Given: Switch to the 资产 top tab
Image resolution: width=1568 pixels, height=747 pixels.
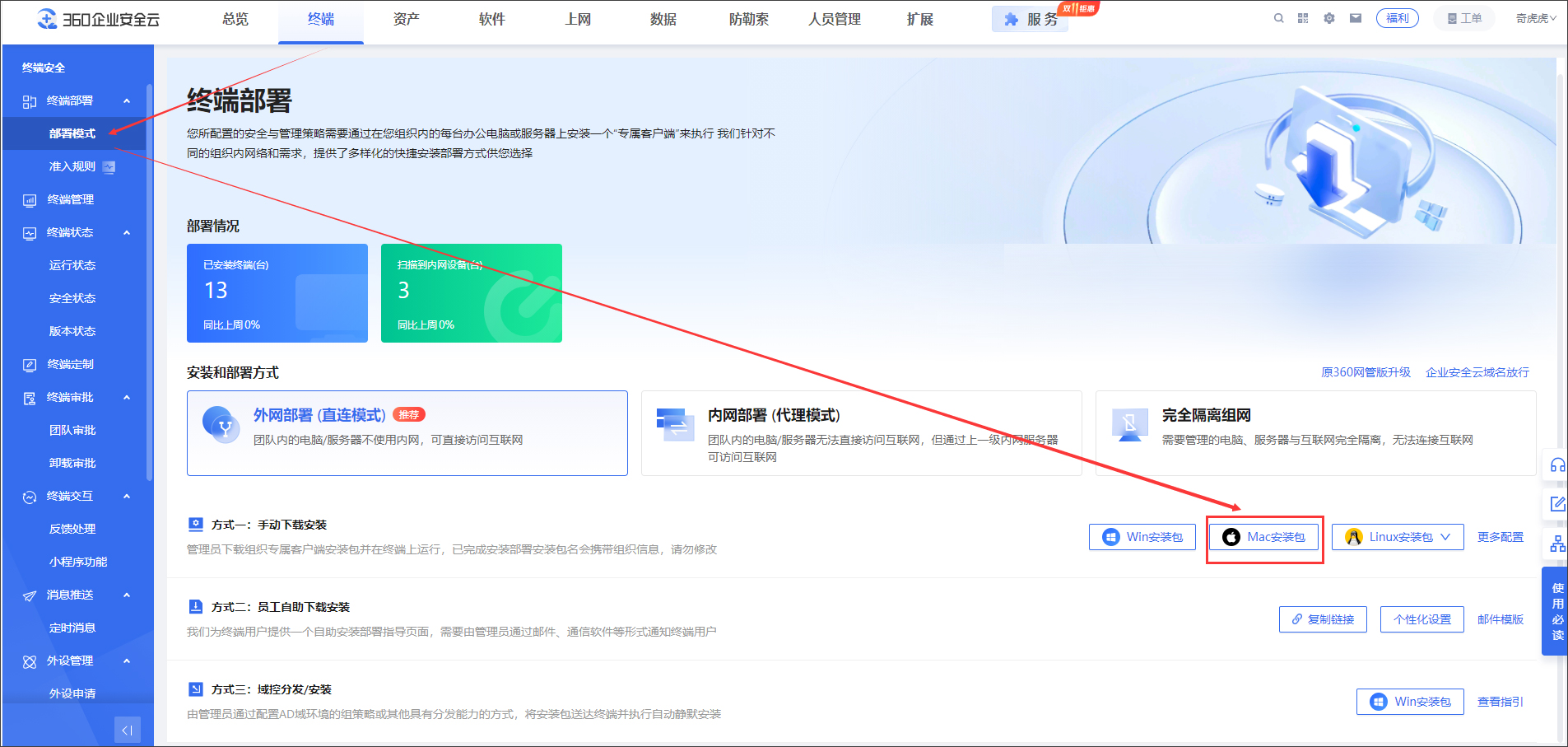Looking at the screenshot, I should [406, 20].
